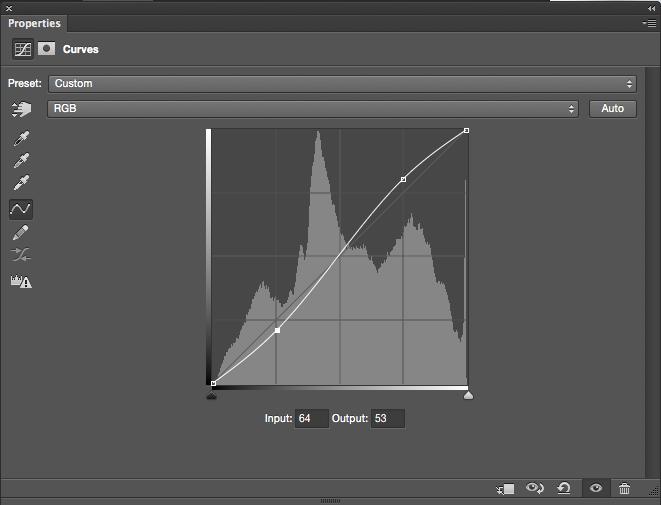This screenshot has height=505, width=661.
Task: Select the pencil draw curve tool
Action: point(21,233)
